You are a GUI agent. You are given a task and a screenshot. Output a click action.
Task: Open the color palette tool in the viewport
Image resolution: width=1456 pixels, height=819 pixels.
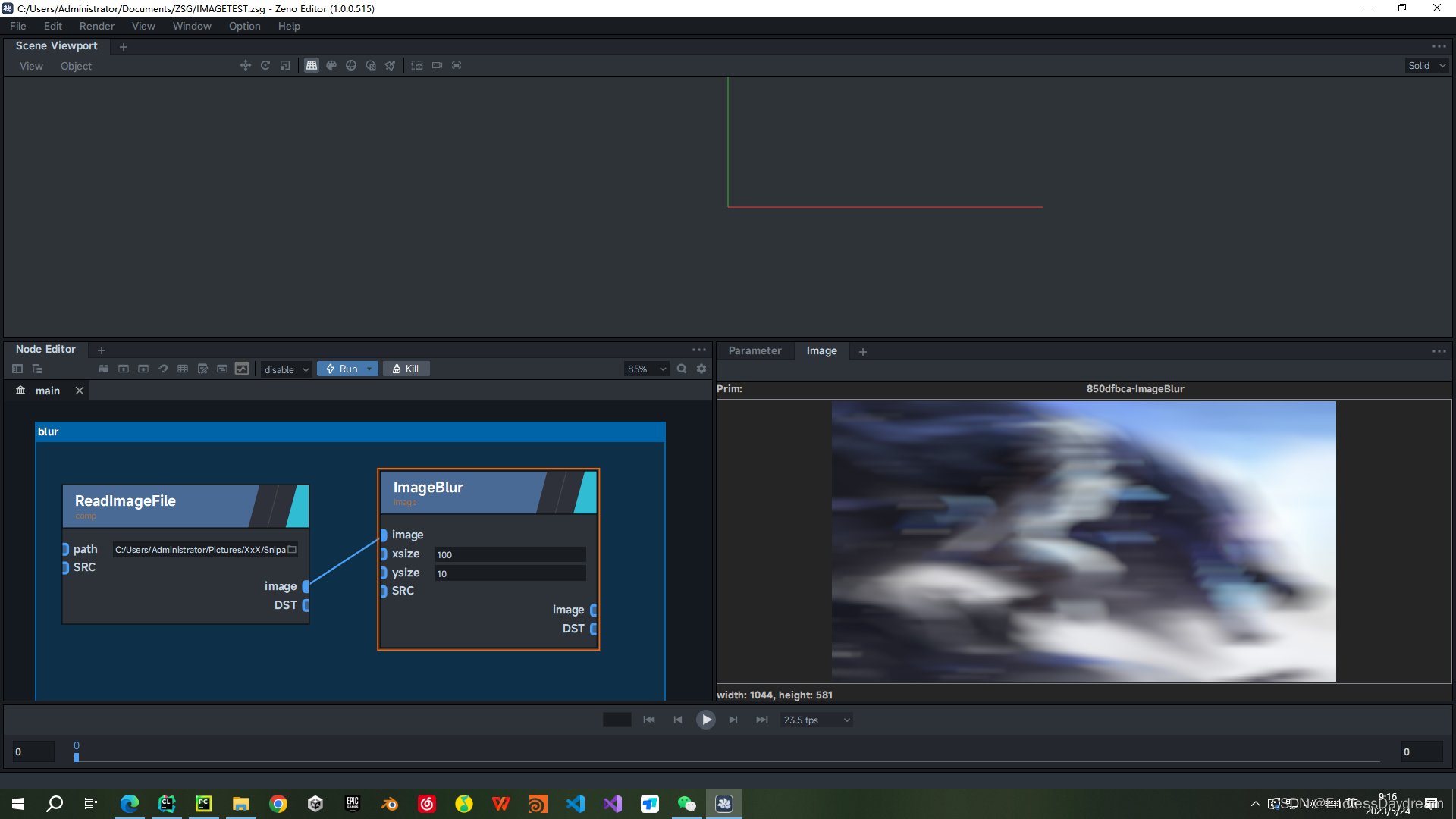click(x=331, y=65)
